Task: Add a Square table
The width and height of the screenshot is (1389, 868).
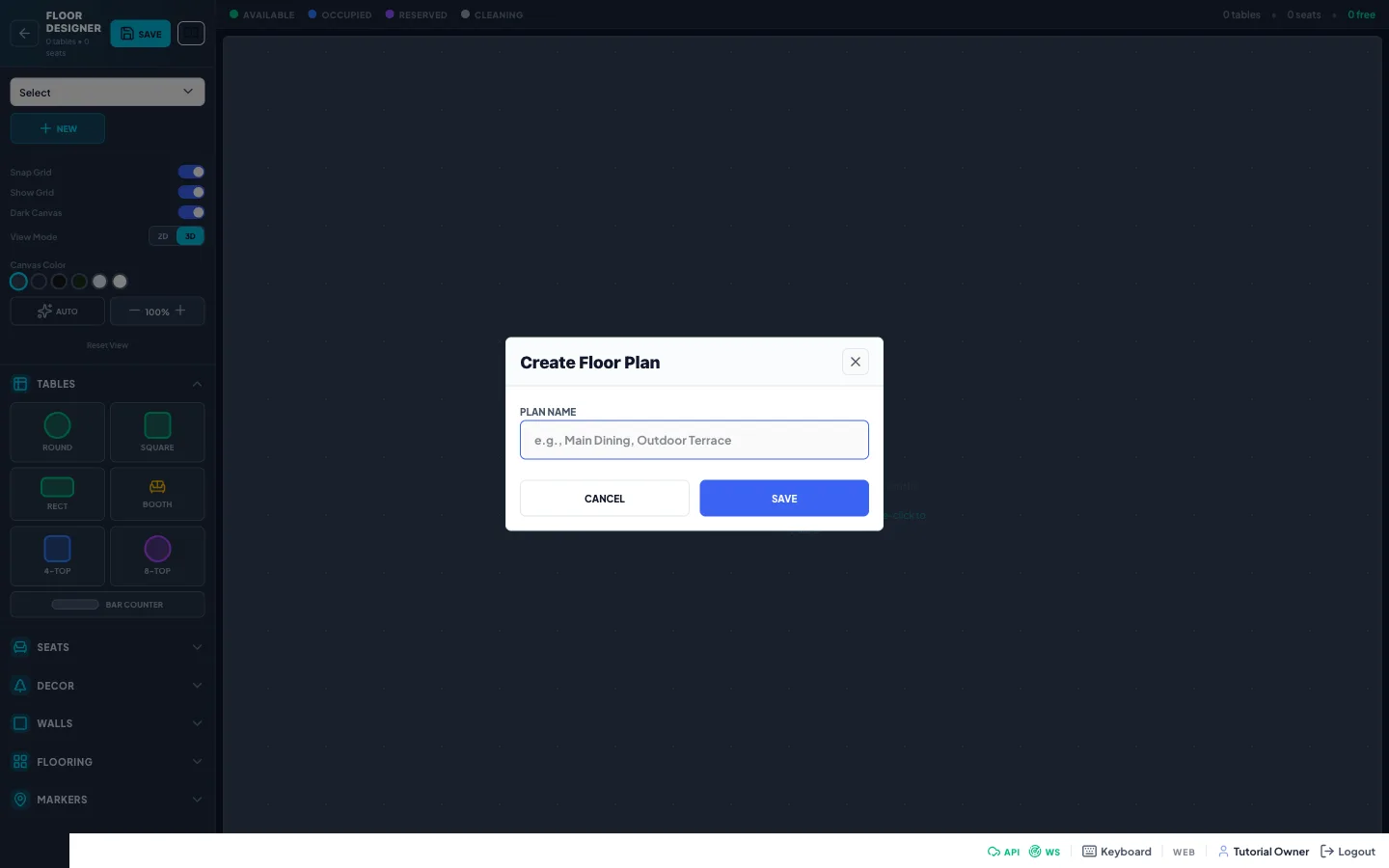Action: [x=157, y=432]
